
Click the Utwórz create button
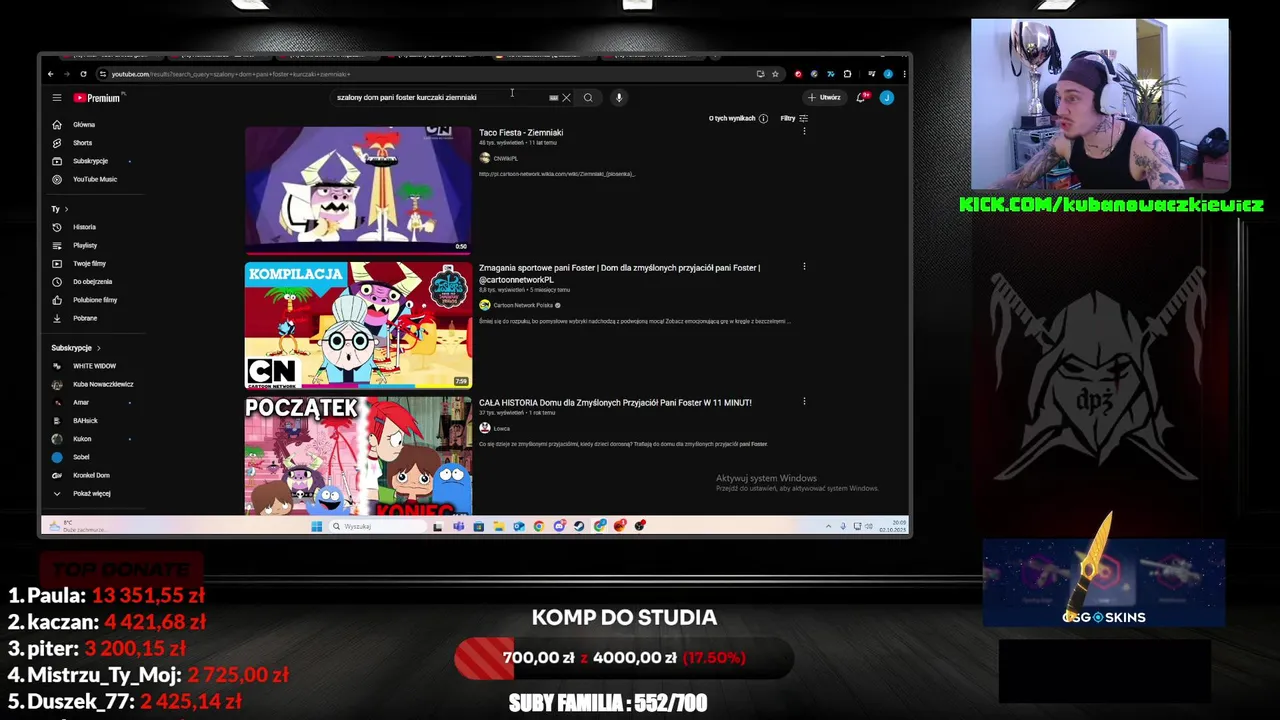point(825,98)
